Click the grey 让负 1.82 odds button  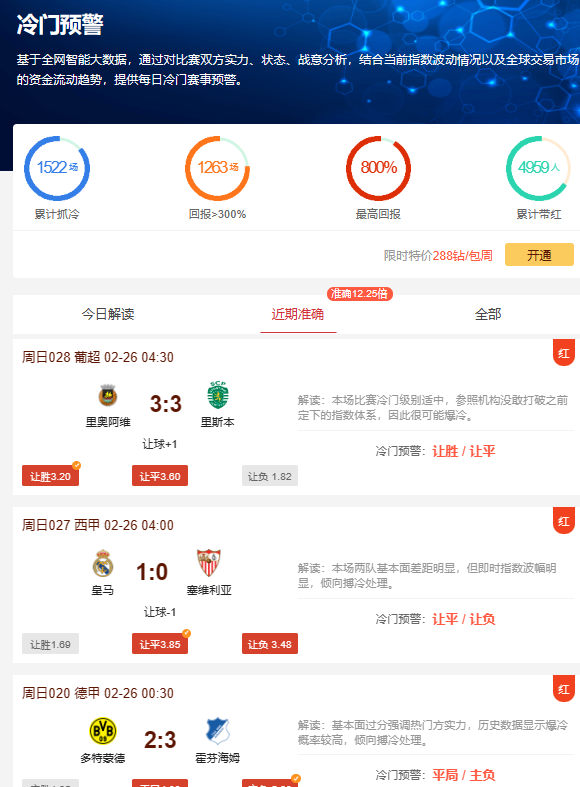click(270, 476)
